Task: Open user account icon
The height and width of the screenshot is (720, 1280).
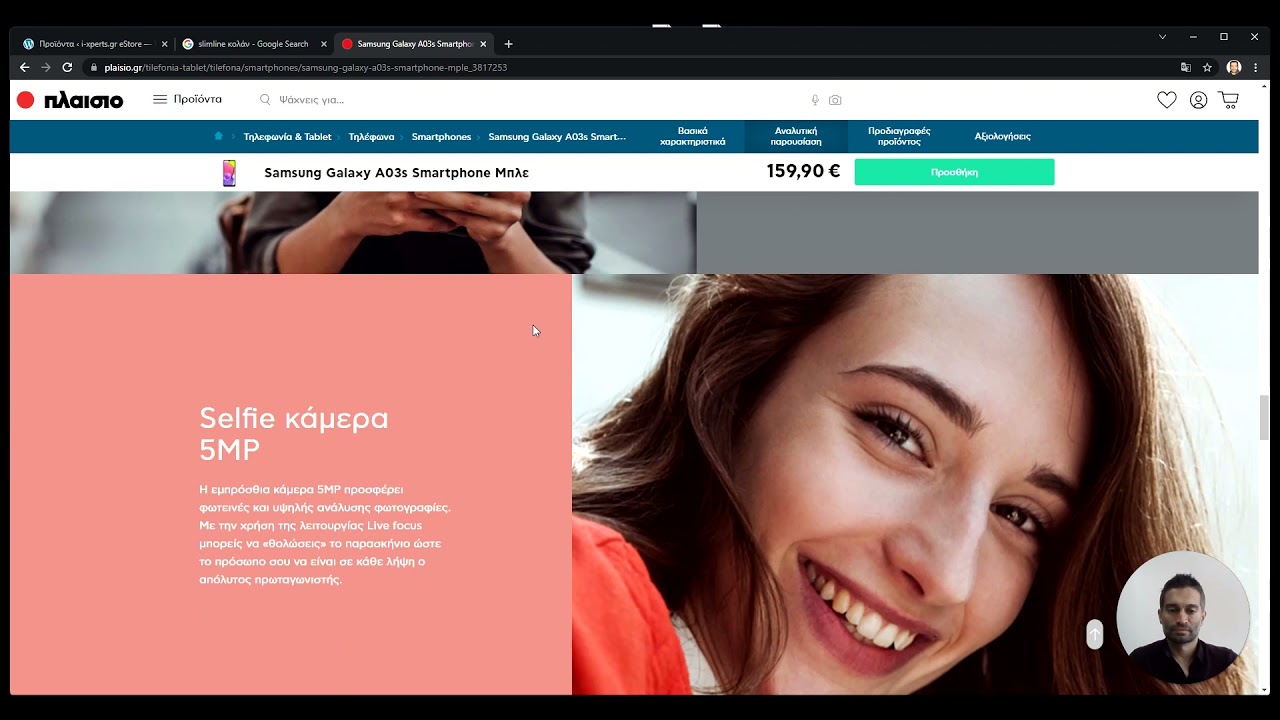Action: tap(1198, 100)
